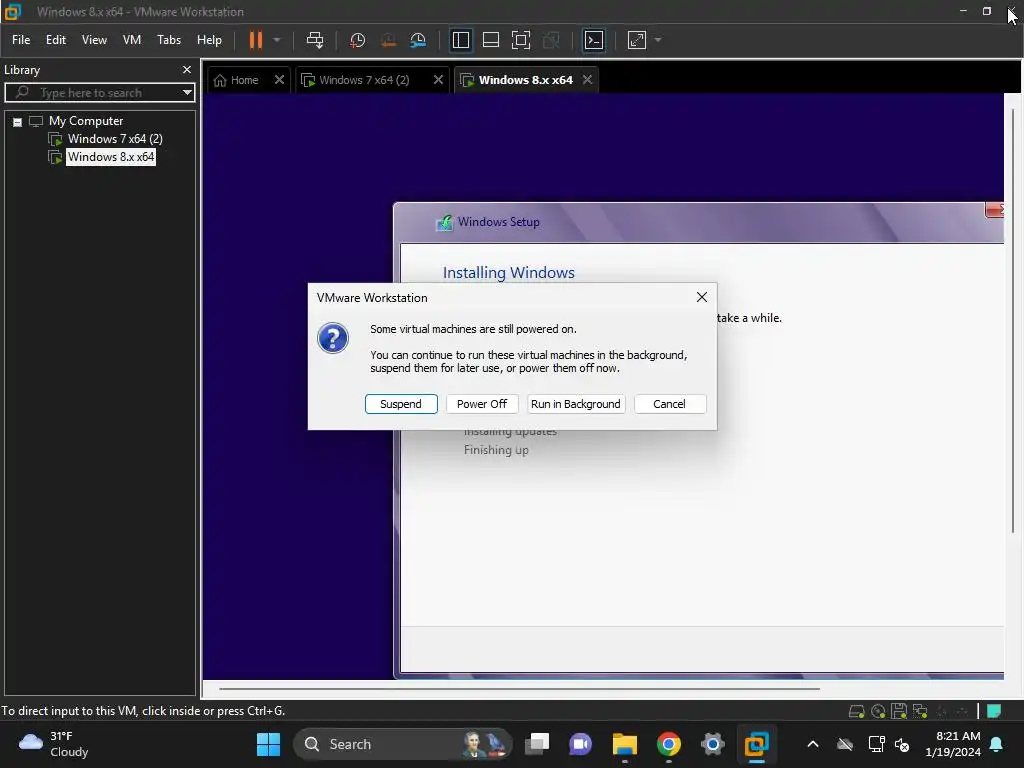The width and height of the screenshot is (1024, 768).
Task: Click the VMware Workstation taskbar icon
Action: (756, 744)
